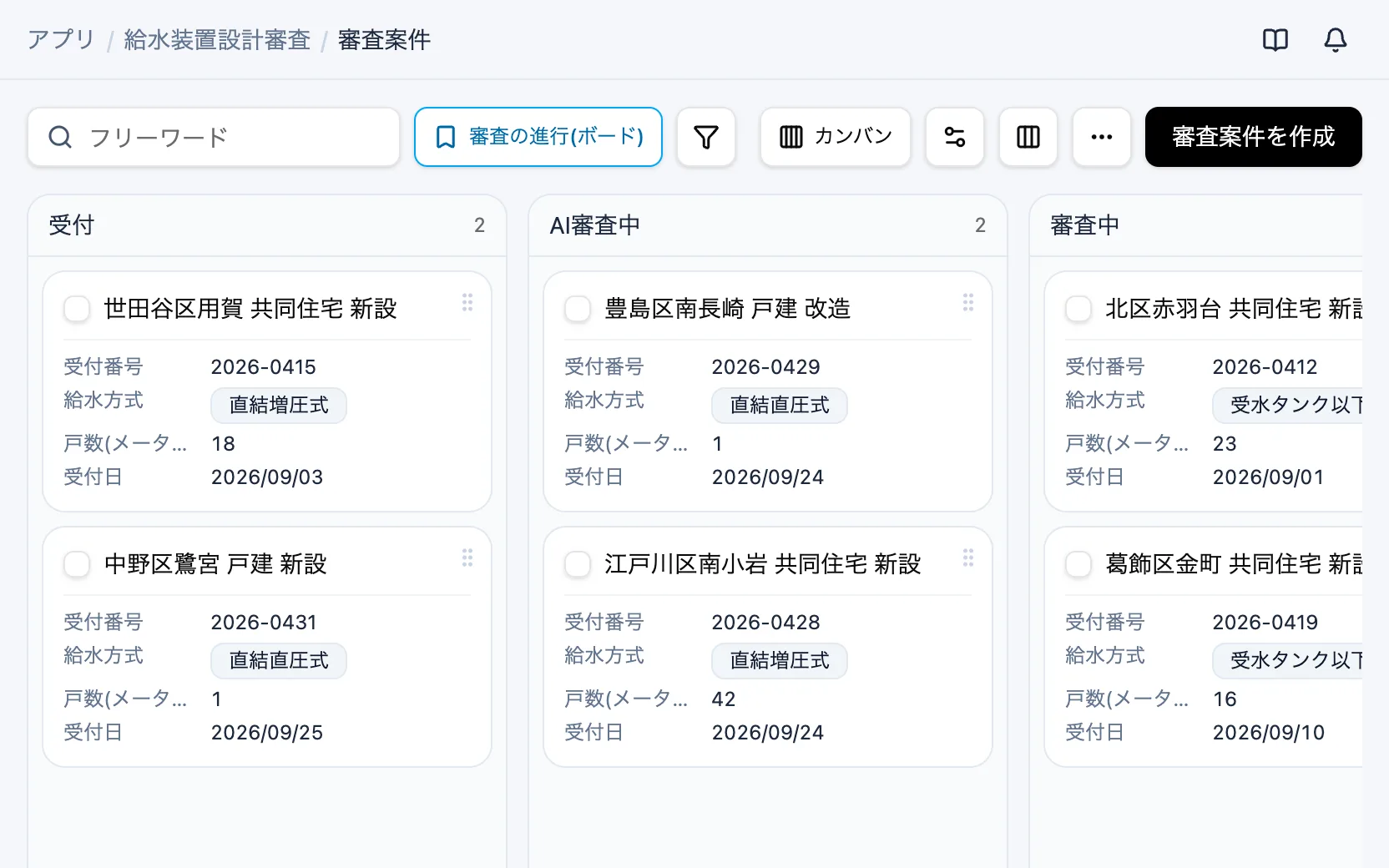Select the 受付 column header
This screenshot has width=1389, height=868.
pyautogui.click(x=267, y=225)
